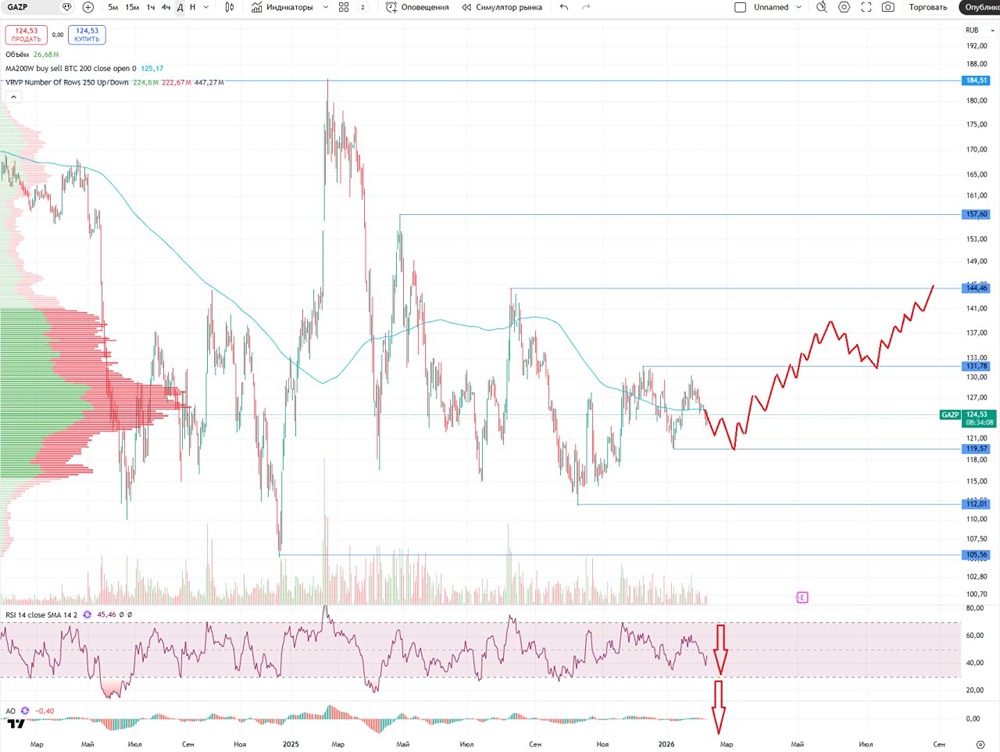Take a snapshot with the camera icon

click(x=888, y=8)
